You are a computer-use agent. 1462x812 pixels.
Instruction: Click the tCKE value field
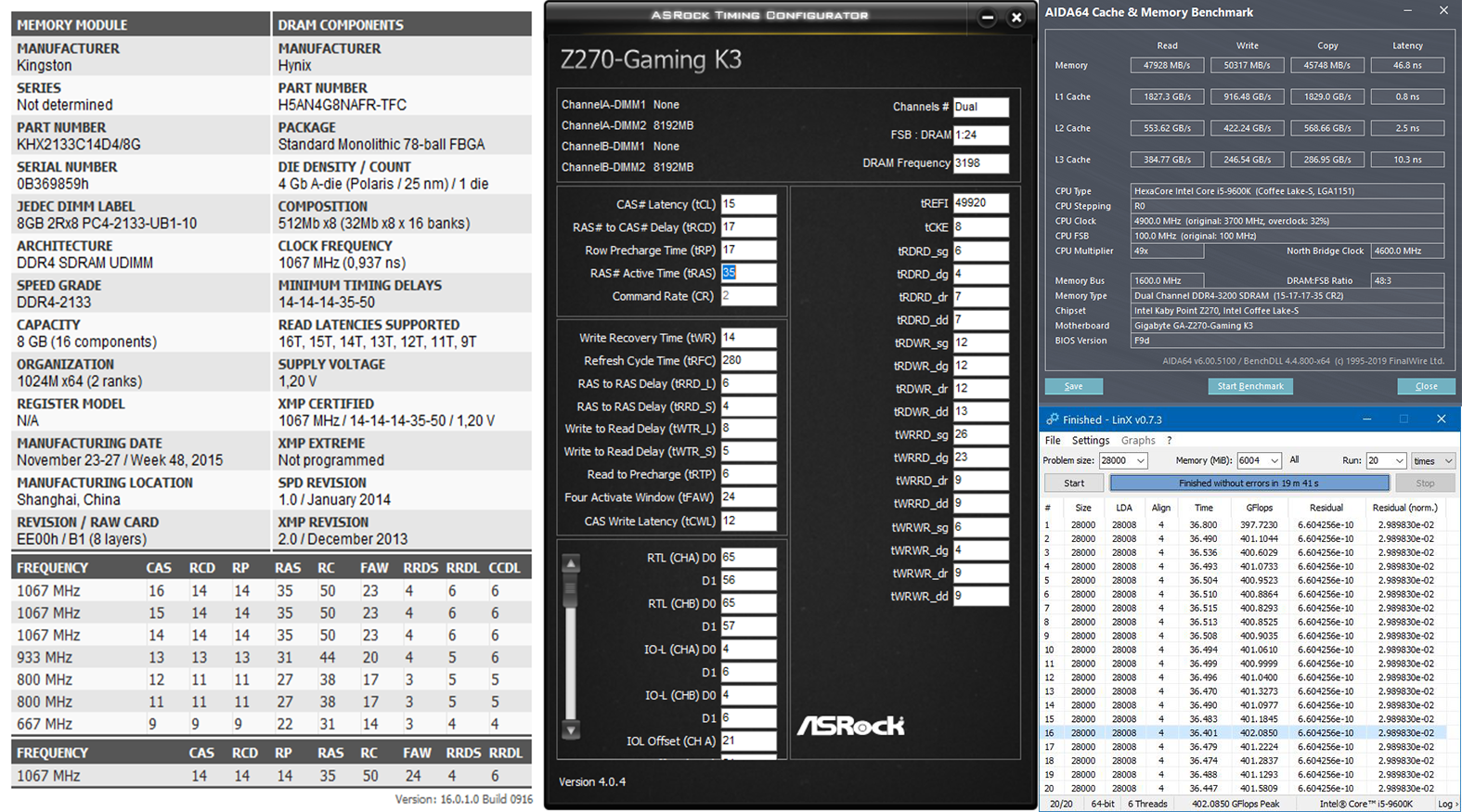980,227
